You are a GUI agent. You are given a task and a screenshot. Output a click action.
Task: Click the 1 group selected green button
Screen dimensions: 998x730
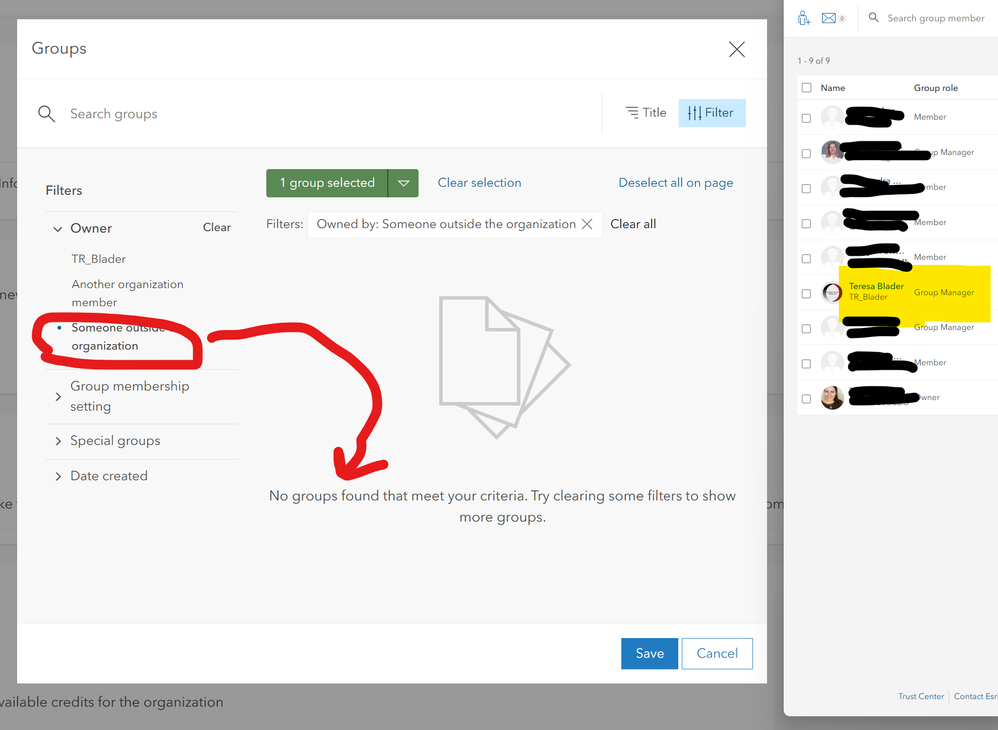[327, 183]
